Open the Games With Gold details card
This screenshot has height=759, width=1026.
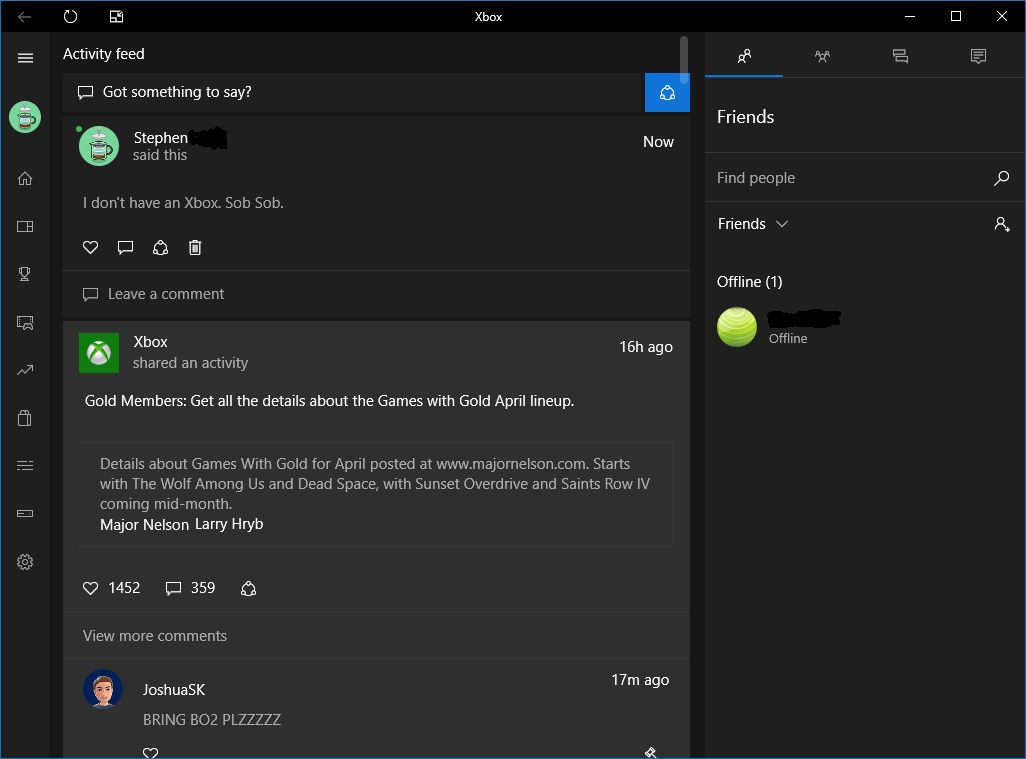(376, 494)
